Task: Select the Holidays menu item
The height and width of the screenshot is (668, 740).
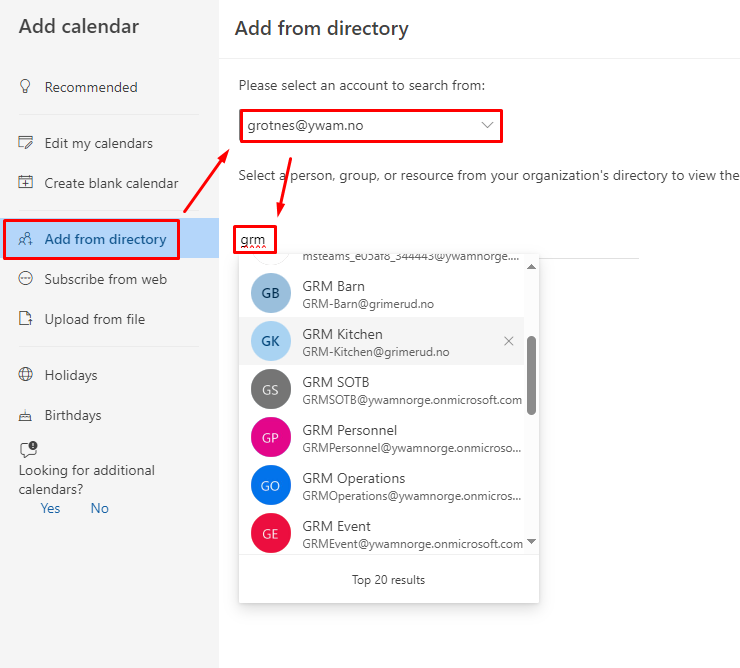Action: 71,375
